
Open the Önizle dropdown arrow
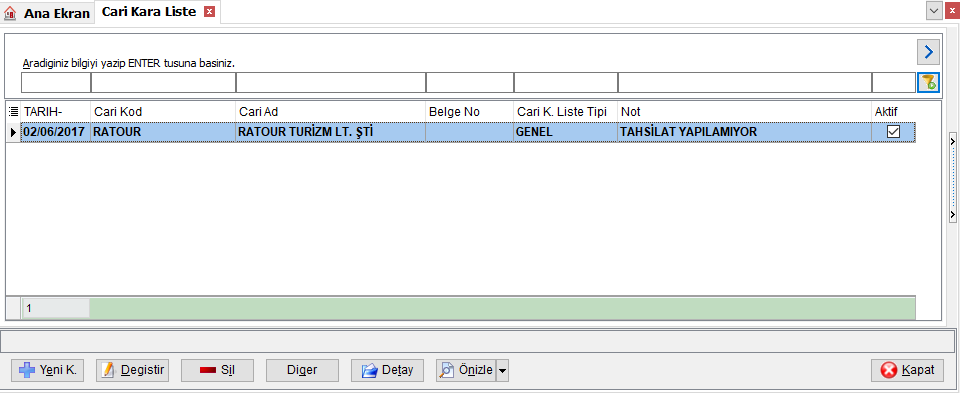[x=502, y=370]
